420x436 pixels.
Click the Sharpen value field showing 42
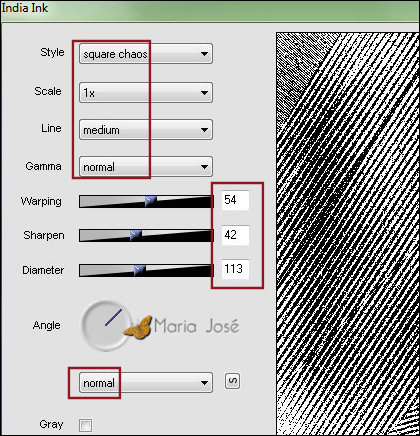235,235
